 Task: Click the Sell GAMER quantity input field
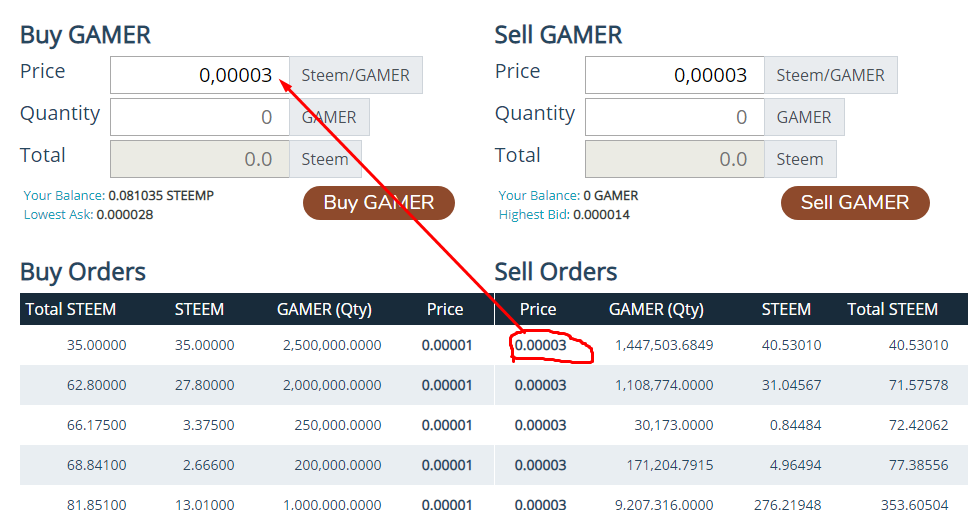pos(675,117)
